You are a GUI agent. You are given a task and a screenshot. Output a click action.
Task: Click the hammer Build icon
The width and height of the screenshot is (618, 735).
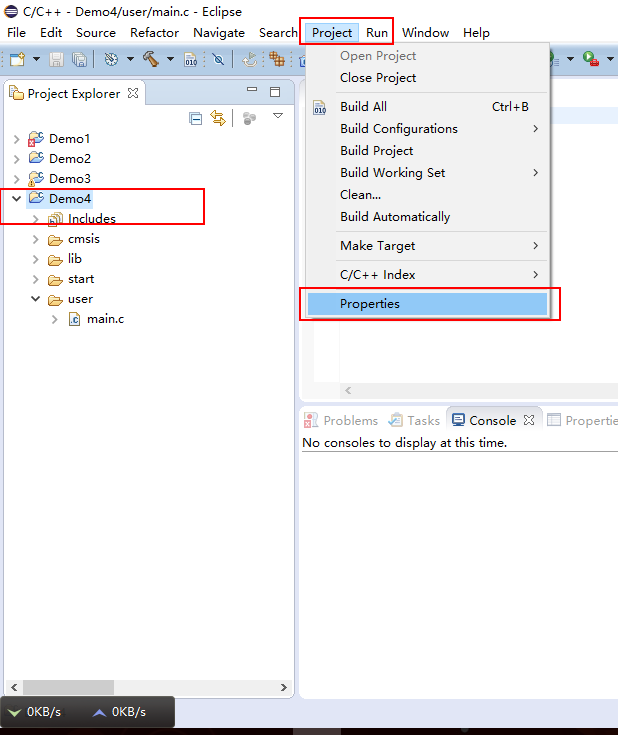[x=151, y=59]
